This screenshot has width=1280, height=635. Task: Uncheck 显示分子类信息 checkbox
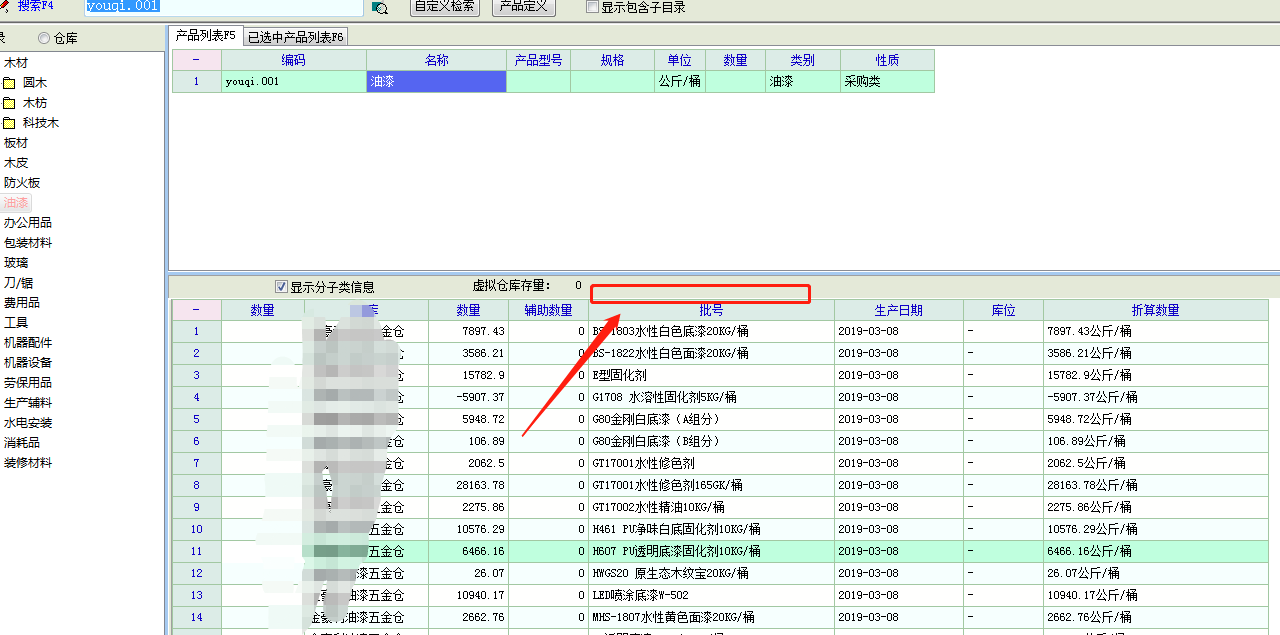point(281,287)
